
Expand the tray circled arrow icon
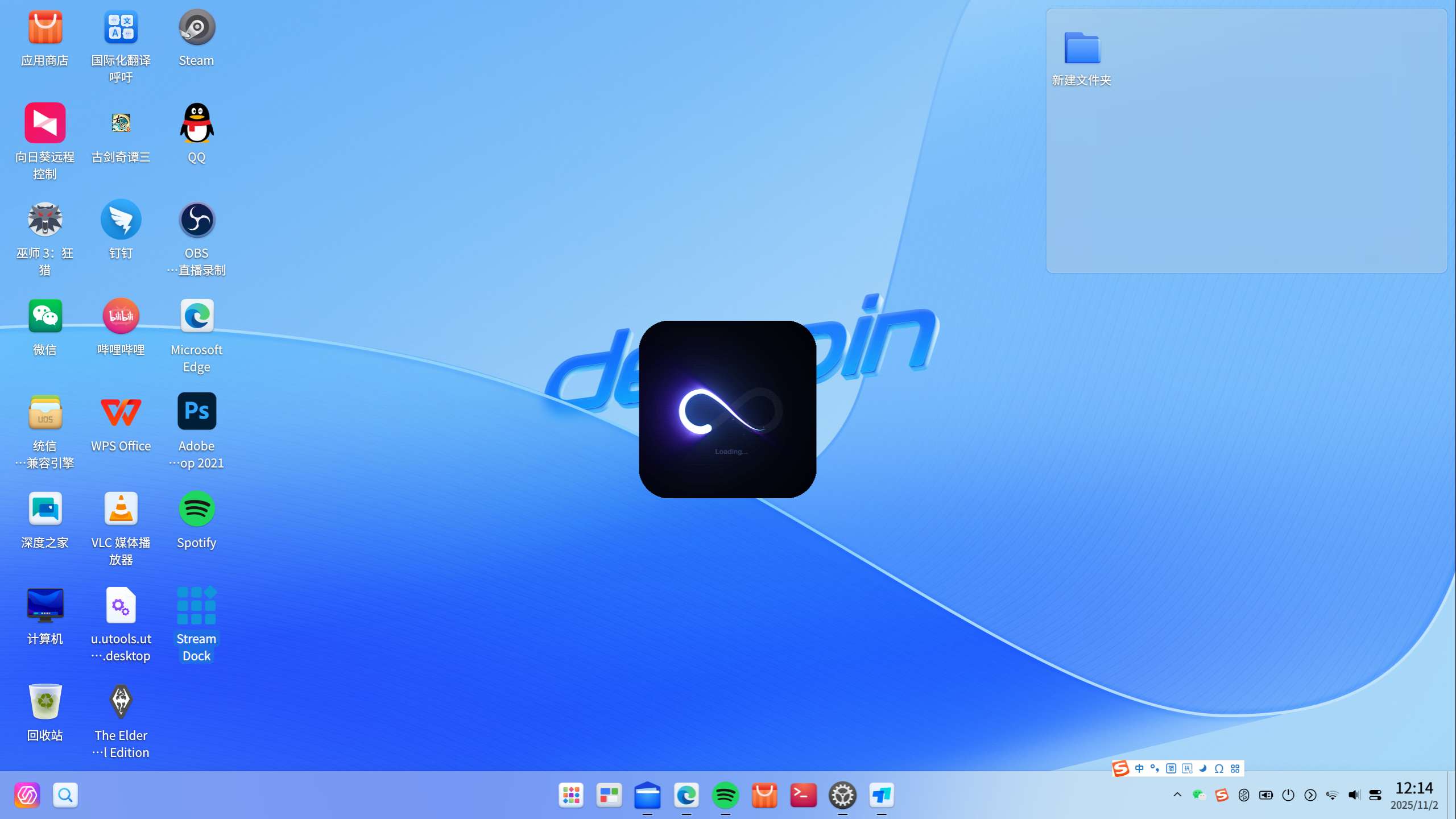point(1310,795)
